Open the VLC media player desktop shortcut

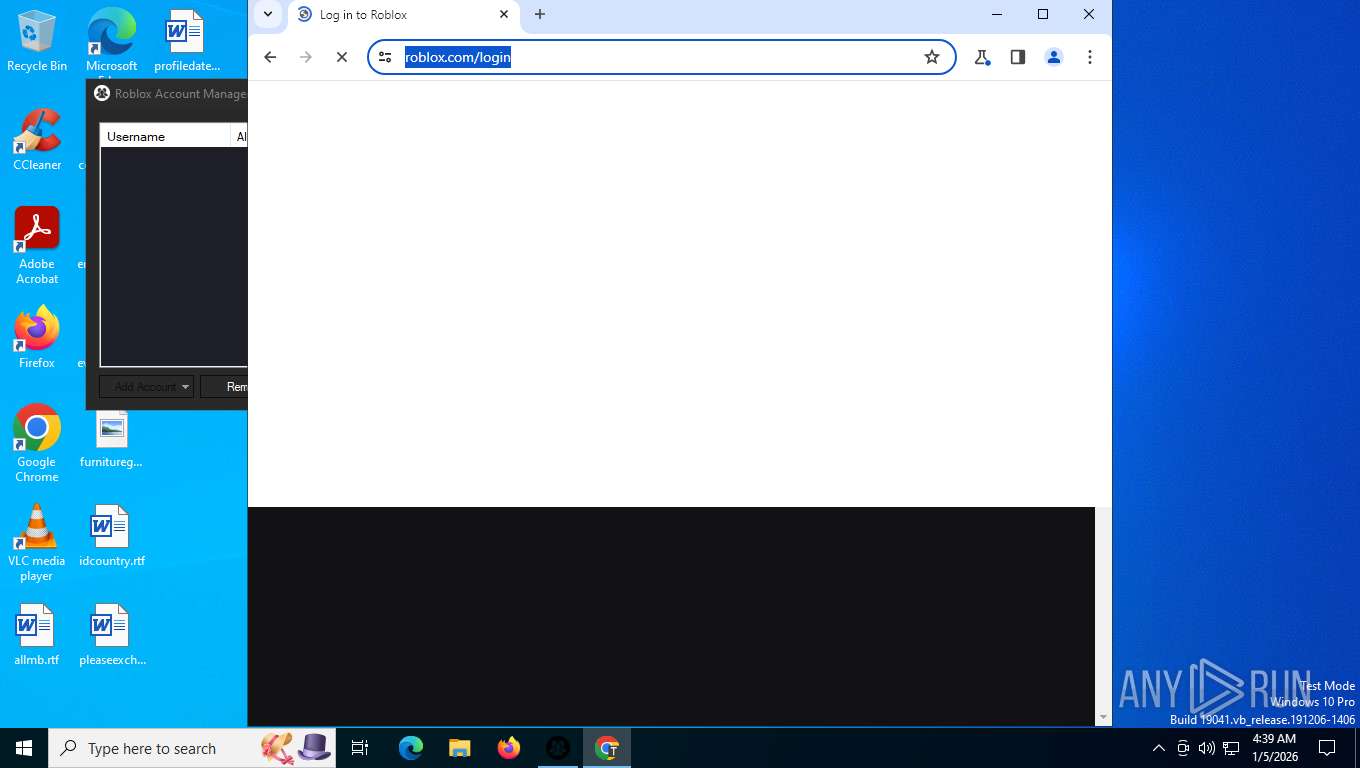coord(37,542)
